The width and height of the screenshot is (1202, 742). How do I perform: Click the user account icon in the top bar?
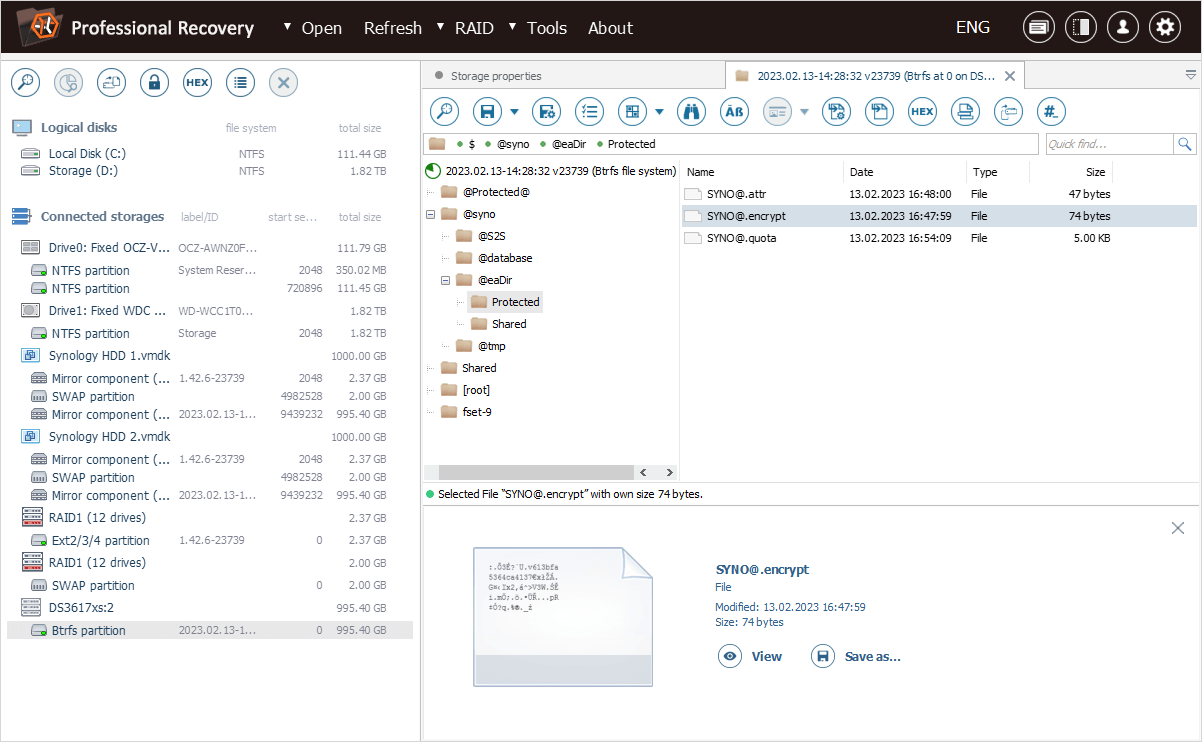point(1123,27)
